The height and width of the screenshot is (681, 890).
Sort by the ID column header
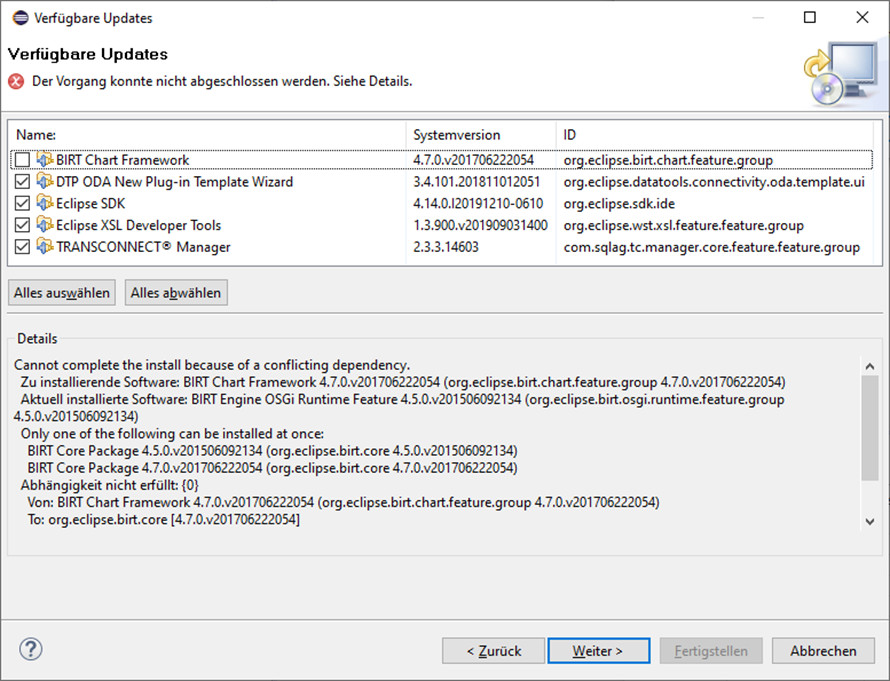pyautogui.click(x=714, y=135)
